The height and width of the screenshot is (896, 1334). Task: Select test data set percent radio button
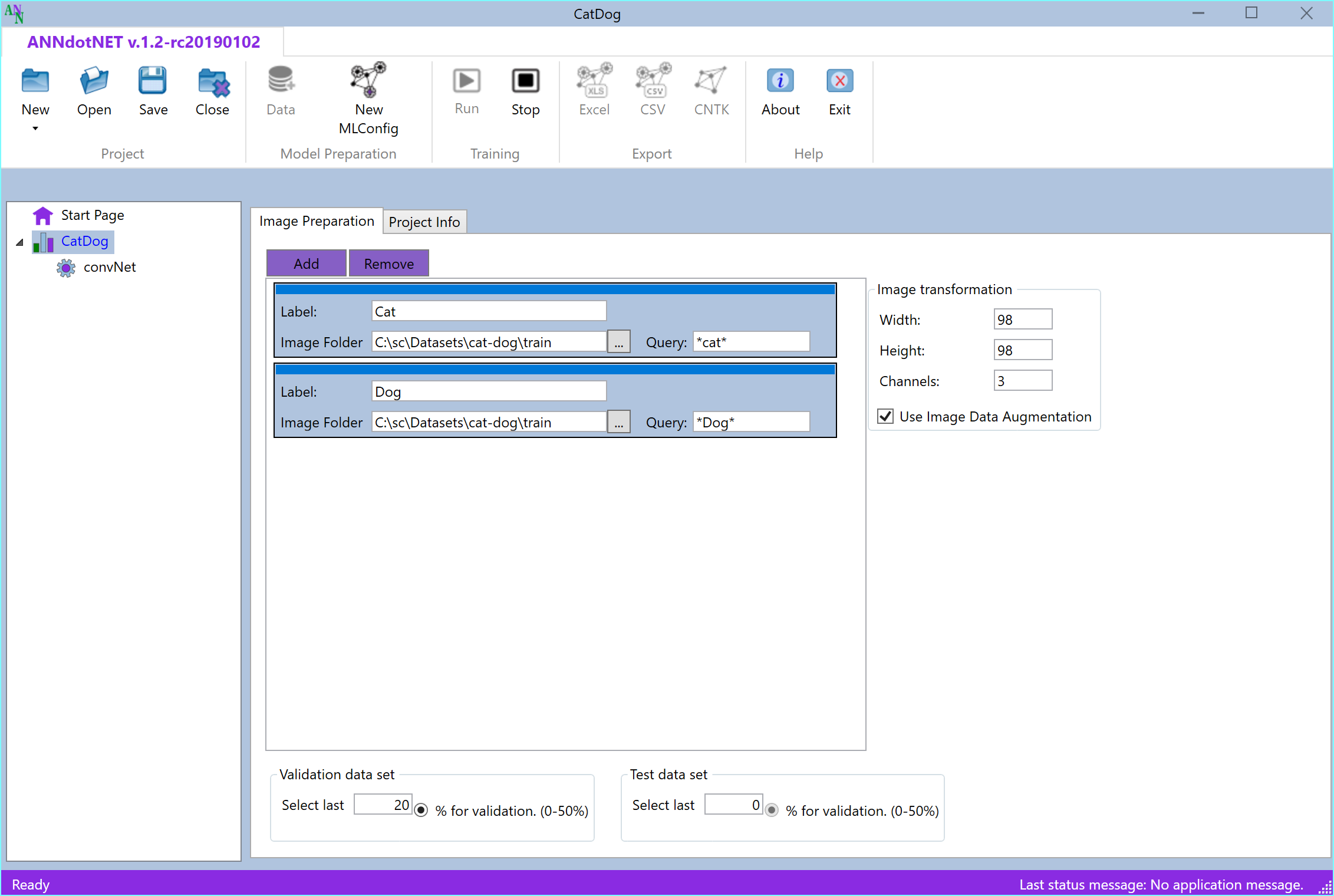coord(772,810)
